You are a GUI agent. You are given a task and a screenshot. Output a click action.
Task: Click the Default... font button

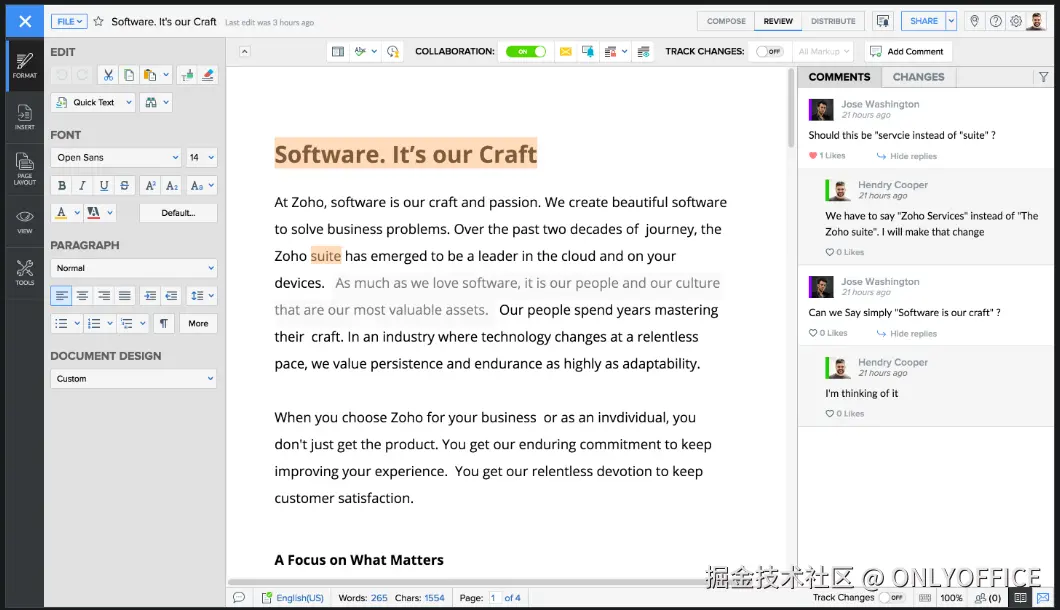pos(178,213)
